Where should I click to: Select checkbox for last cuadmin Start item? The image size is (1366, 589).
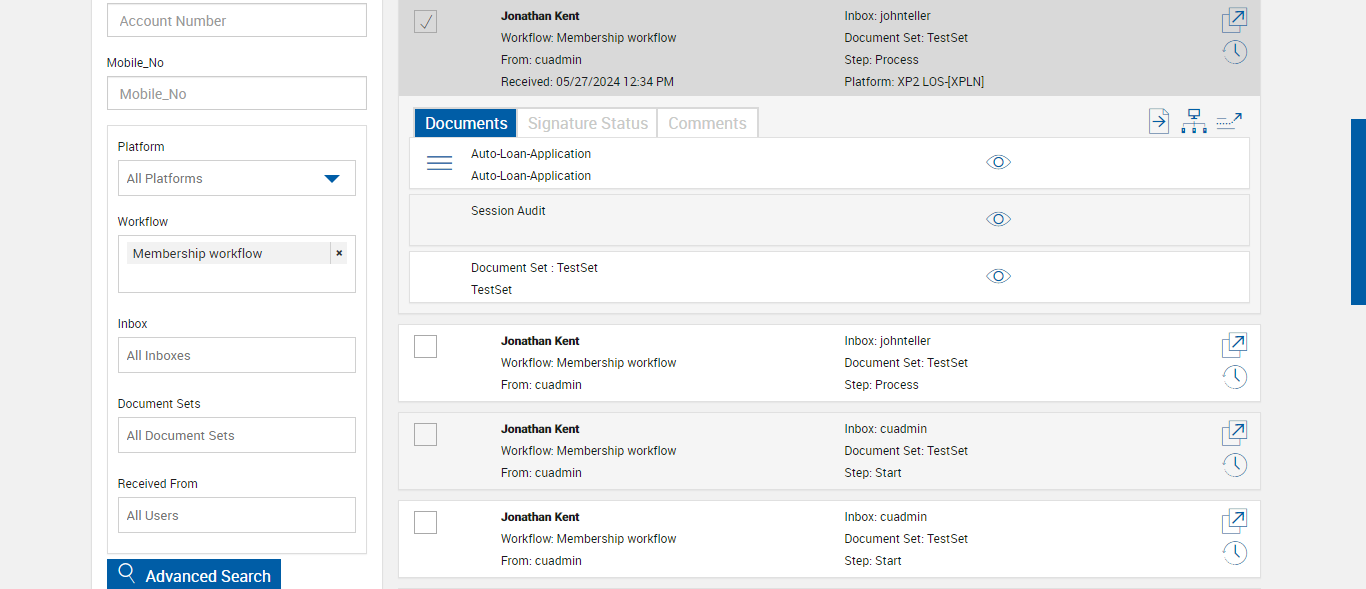point(425,522)
